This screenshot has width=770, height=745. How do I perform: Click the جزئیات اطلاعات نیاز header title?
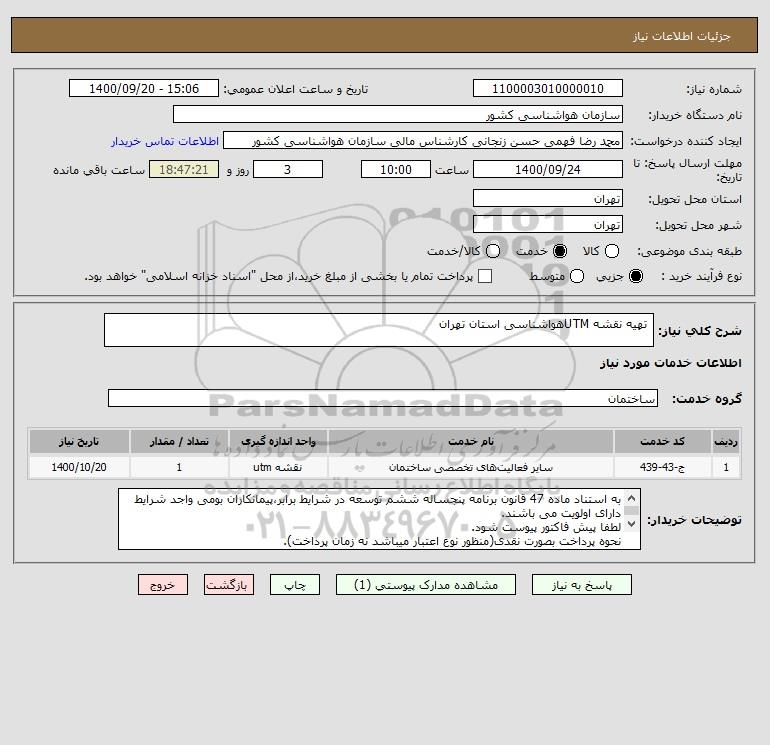coord(682,36)
